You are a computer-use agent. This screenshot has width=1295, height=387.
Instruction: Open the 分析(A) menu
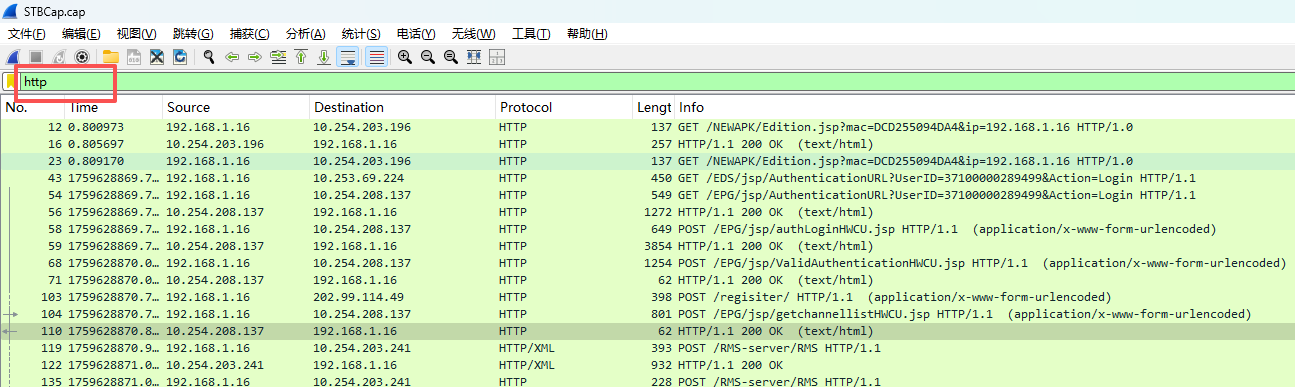(306, 34)
